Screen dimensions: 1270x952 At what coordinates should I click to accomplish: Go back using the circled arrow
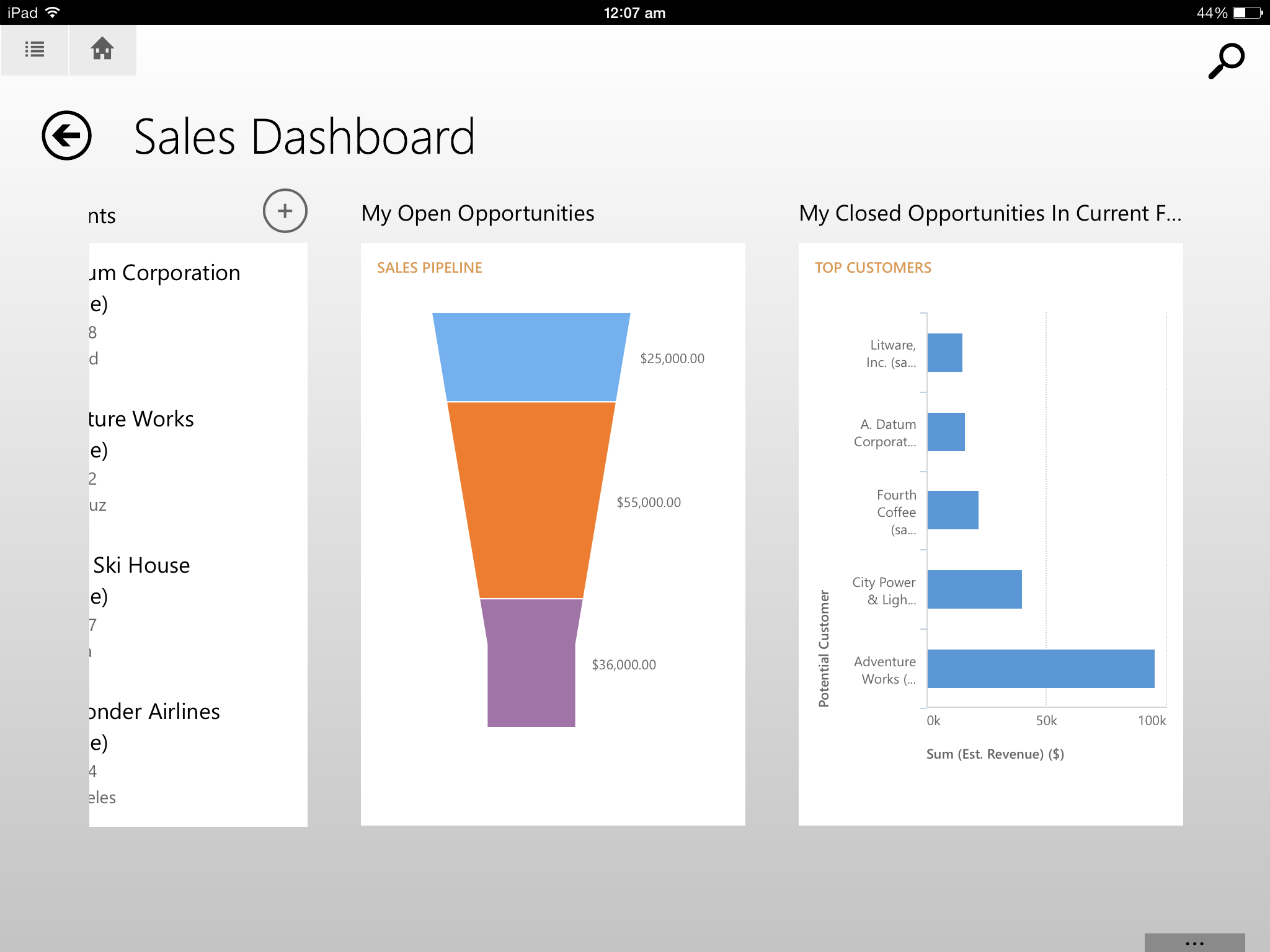coord(66,136)
